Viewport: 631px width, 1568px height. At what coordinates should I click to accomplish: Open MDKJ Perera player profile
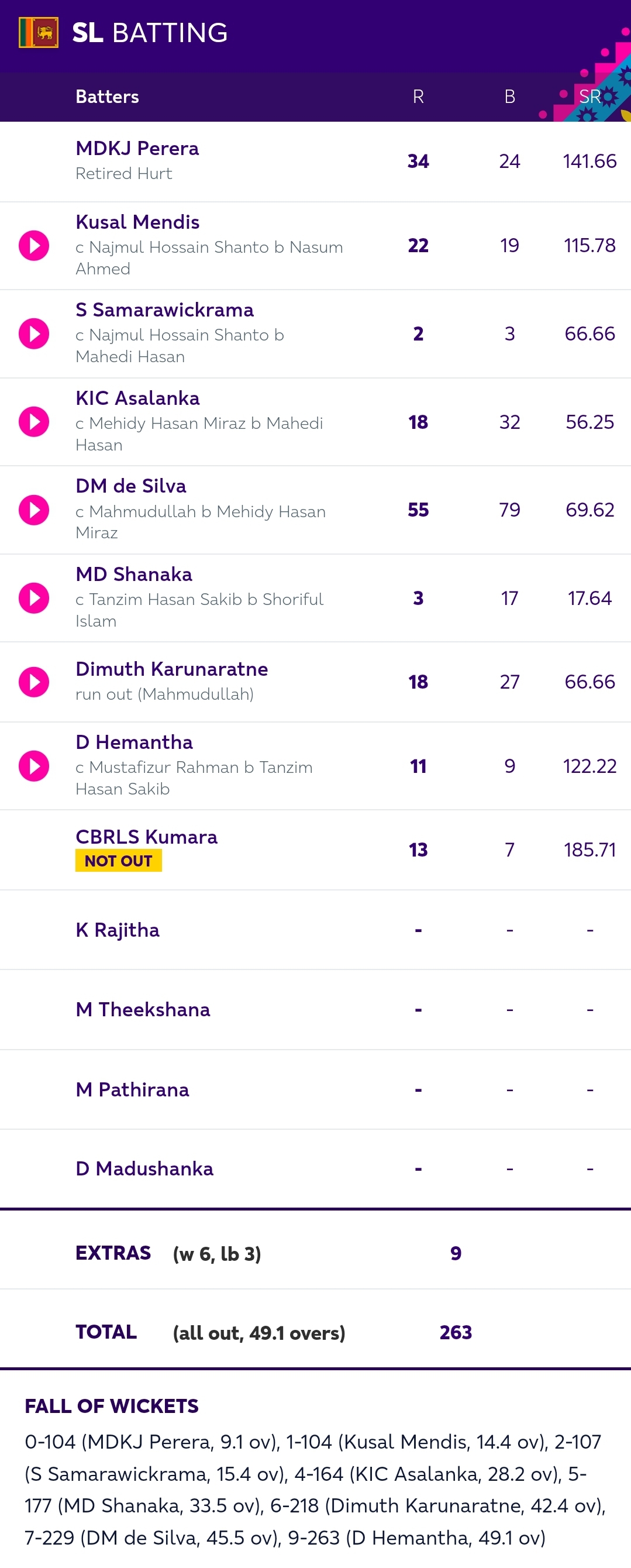[x=137, y=148]
